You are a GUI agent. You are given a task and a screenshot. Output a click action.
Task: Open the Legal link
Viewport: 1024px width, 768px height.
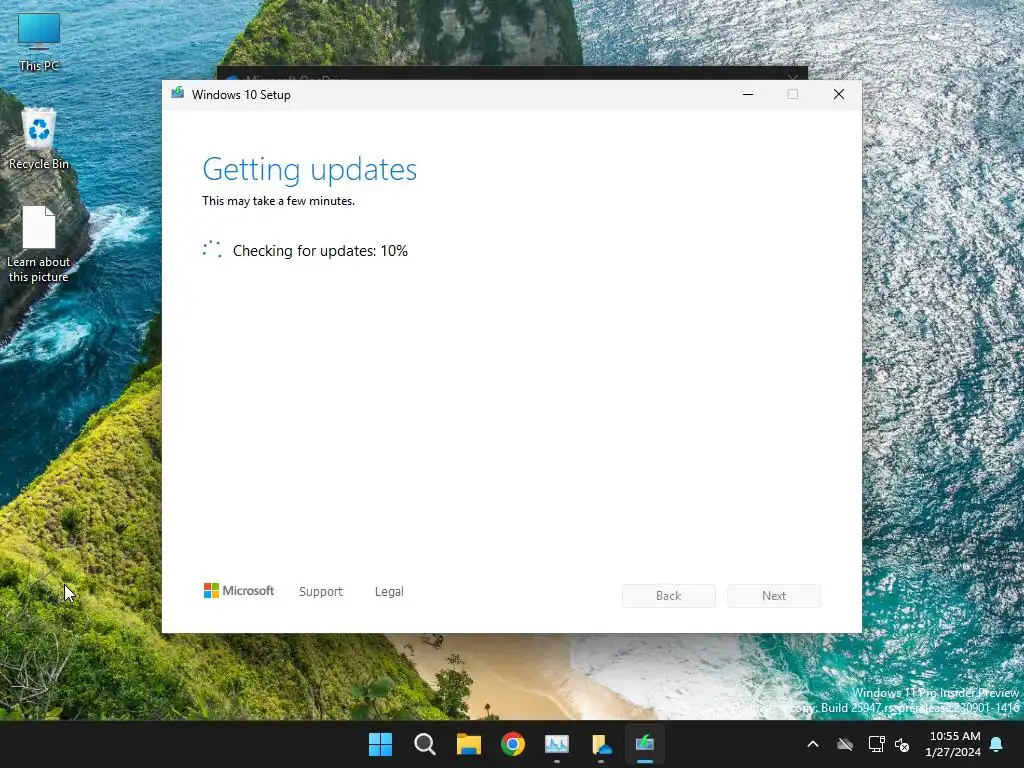tap(389, 592)
